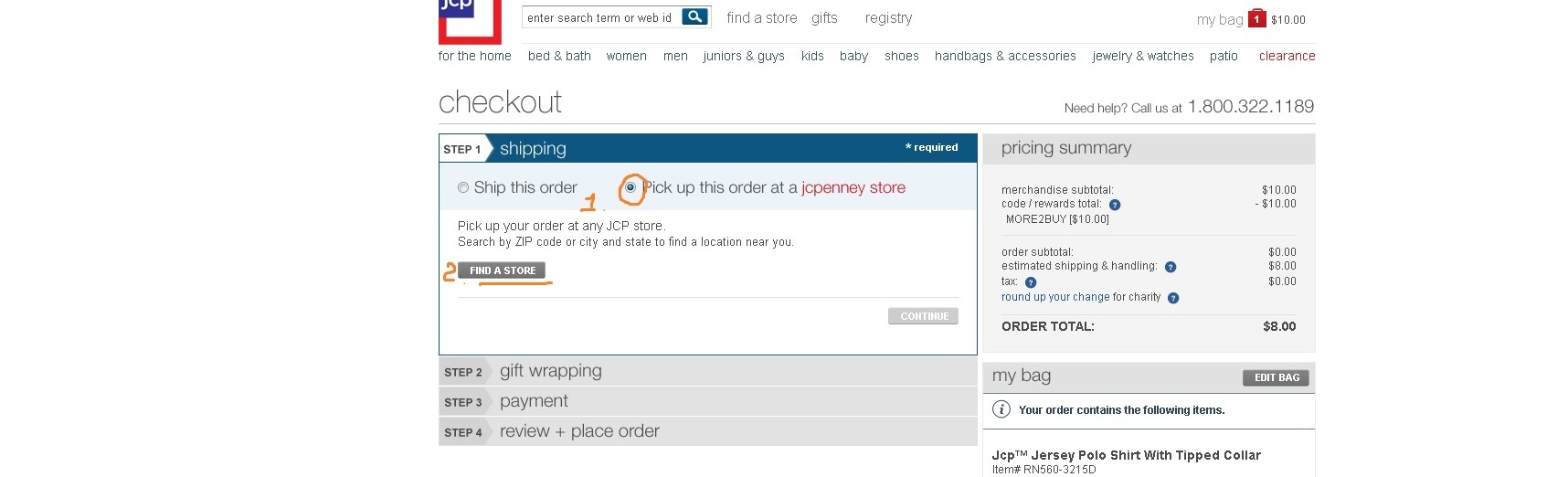Expand Step 3 payment section
Screen dimensions: 1568x477
(534, 401)
